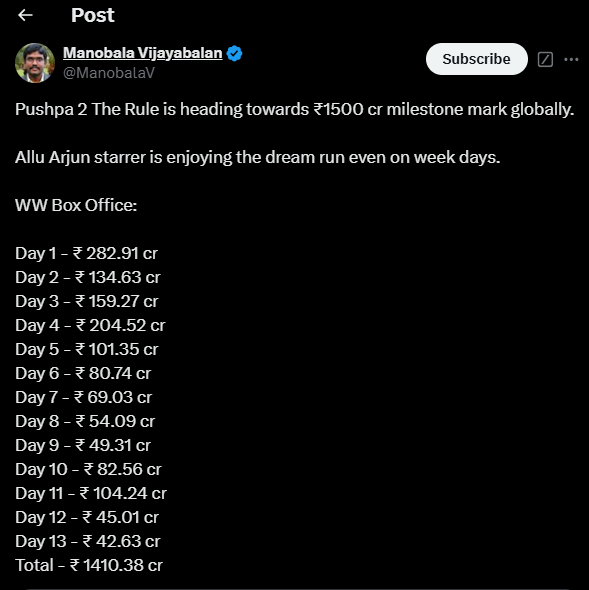Viewport: 589px width, 590px height.
Task: Go back using the left arrow
Action: coord(26,15)
